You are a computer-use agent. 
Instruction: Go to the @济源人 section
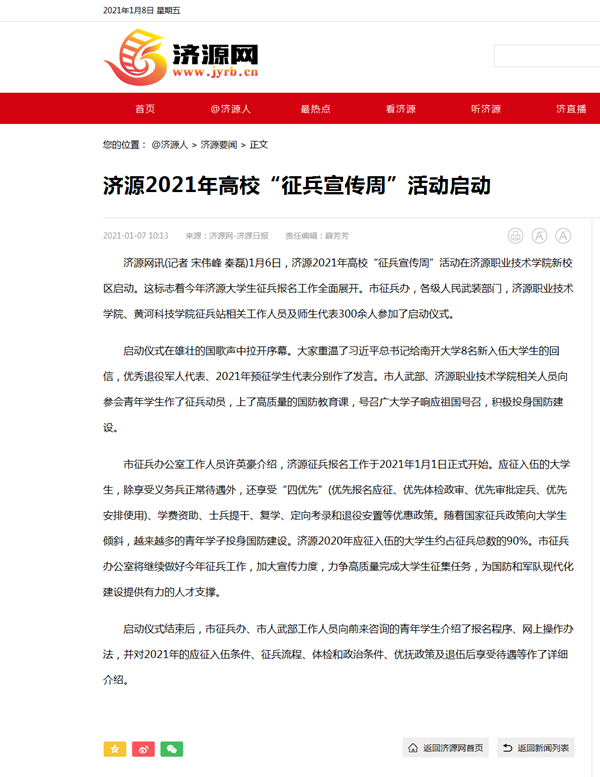coord(230,109)
